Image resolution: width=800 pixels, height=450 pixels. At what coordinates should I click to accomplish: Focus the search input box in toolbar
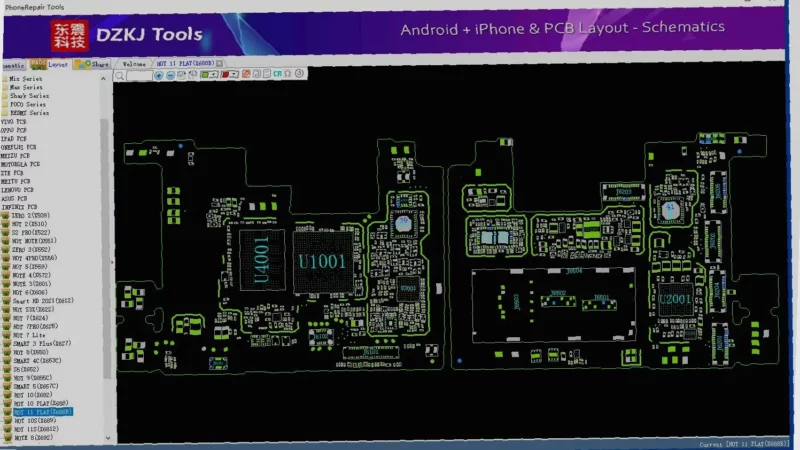(139, 76)
